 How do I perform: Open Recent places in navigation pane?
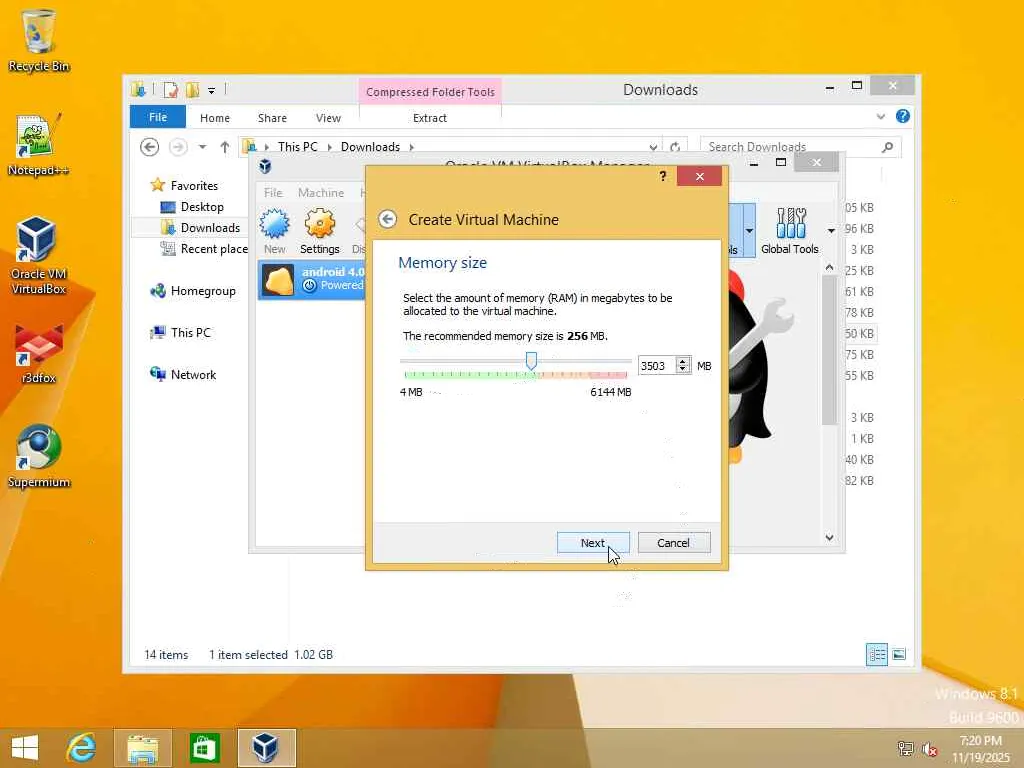(x=214, y=248)
